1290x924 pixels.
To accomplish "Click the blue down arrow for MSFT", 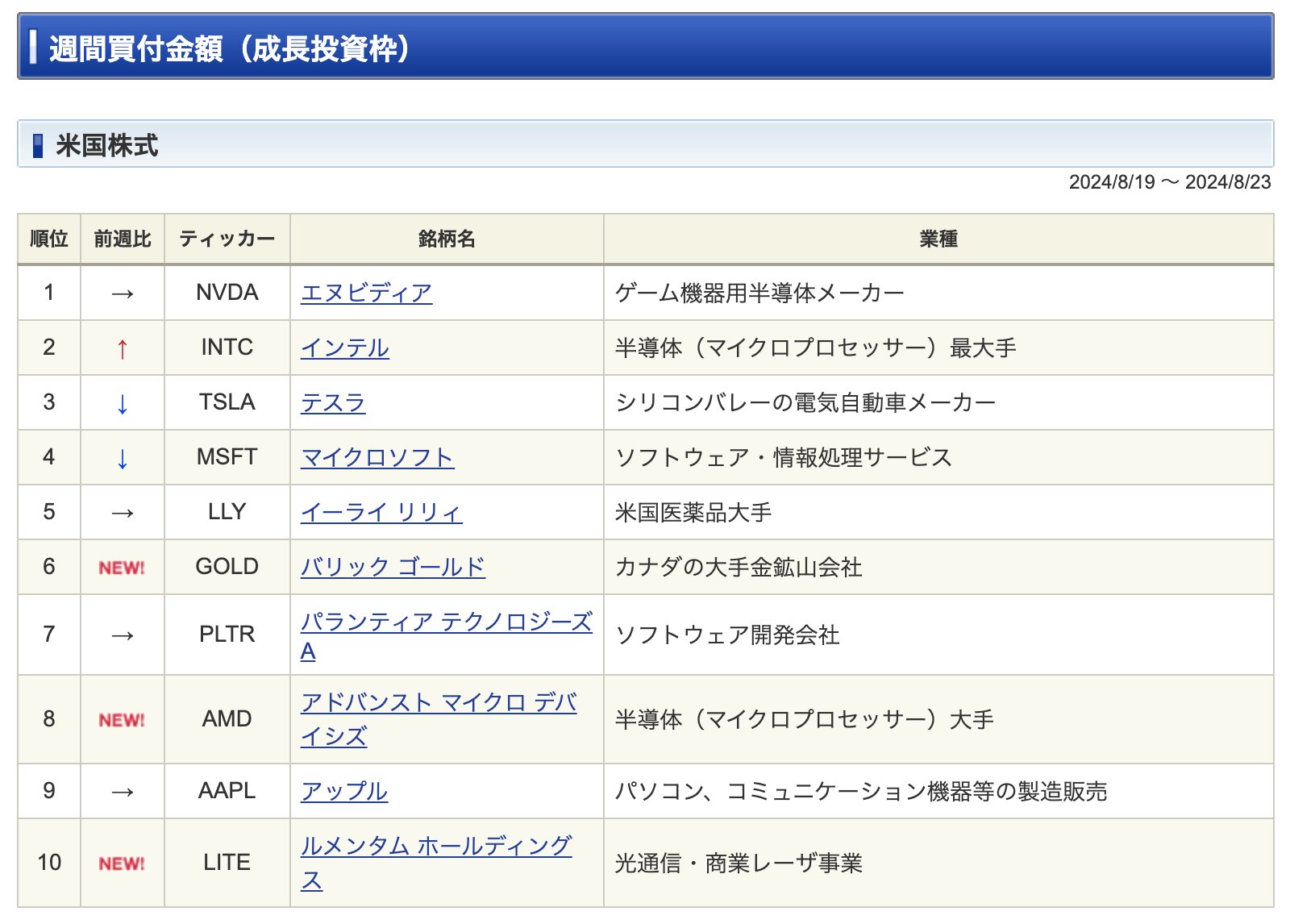I will 122,458.
